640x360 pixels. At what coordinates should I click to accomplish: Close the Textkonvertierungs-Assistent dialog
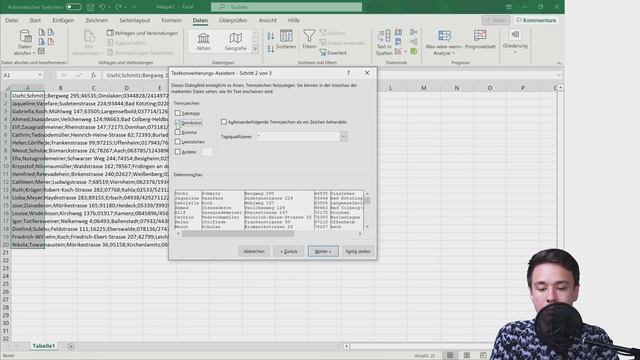(x=367, y=73)
